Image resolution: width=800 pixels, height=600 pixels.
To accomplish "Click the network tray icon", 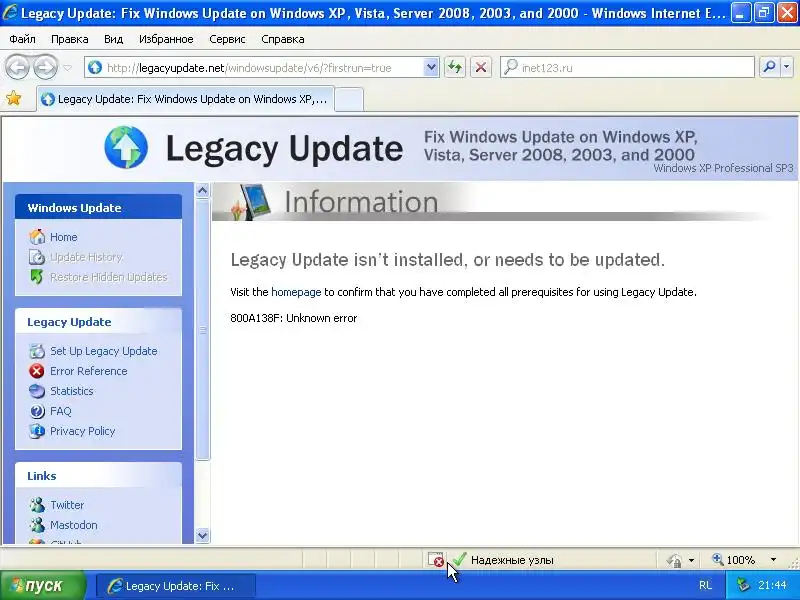I will (744, 585).
